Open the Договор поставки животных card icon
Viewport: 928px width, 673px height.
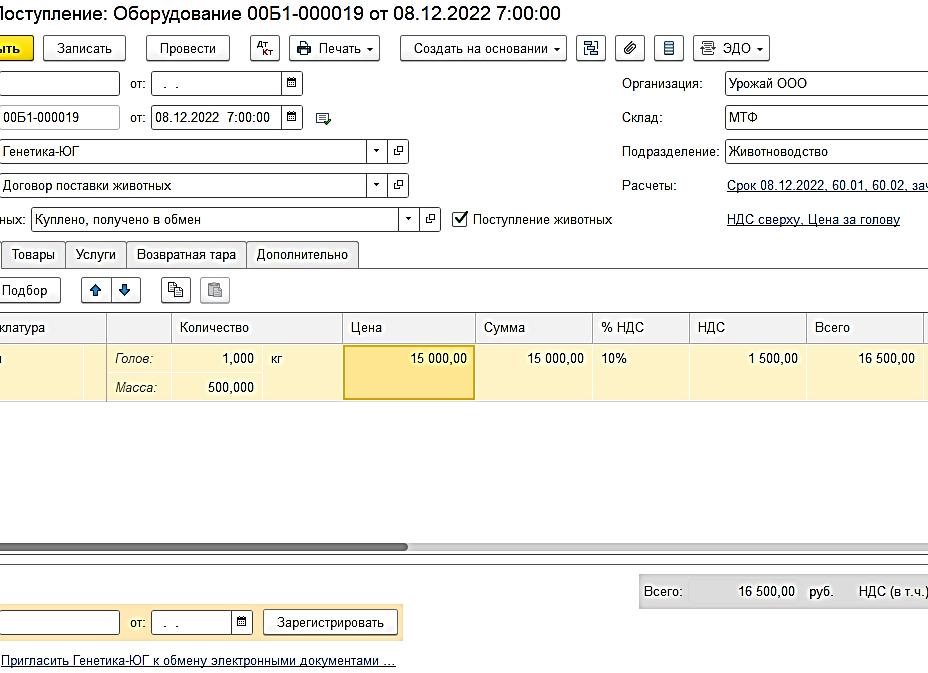[x=398, y=185]
